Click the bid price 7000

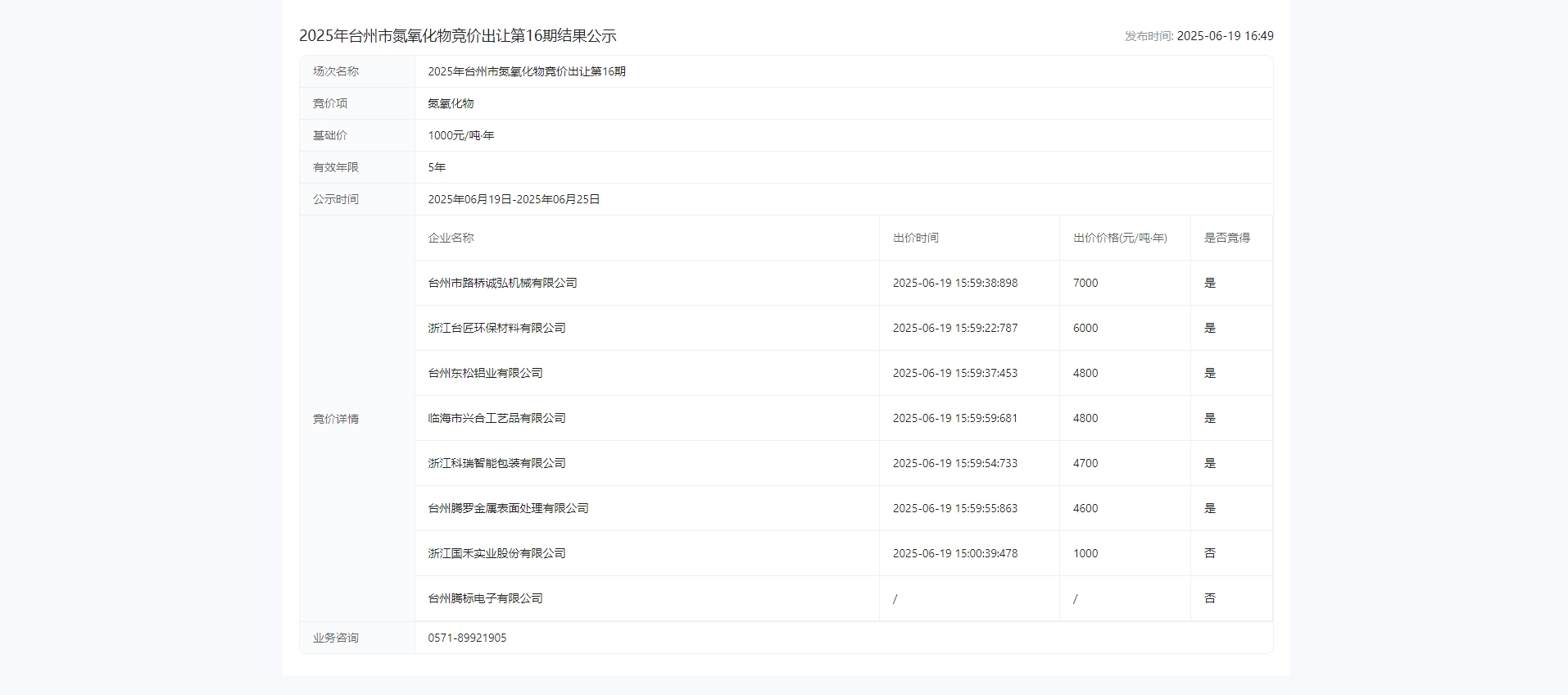click(x=1085, y=283)
